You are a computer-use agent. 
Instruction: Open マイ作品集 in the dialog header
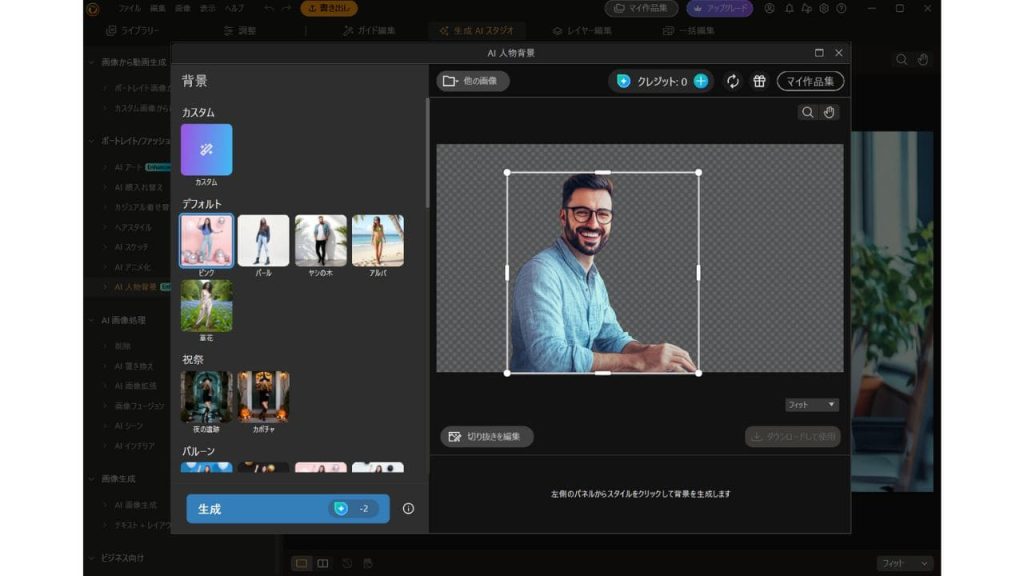tap(810, 81)
